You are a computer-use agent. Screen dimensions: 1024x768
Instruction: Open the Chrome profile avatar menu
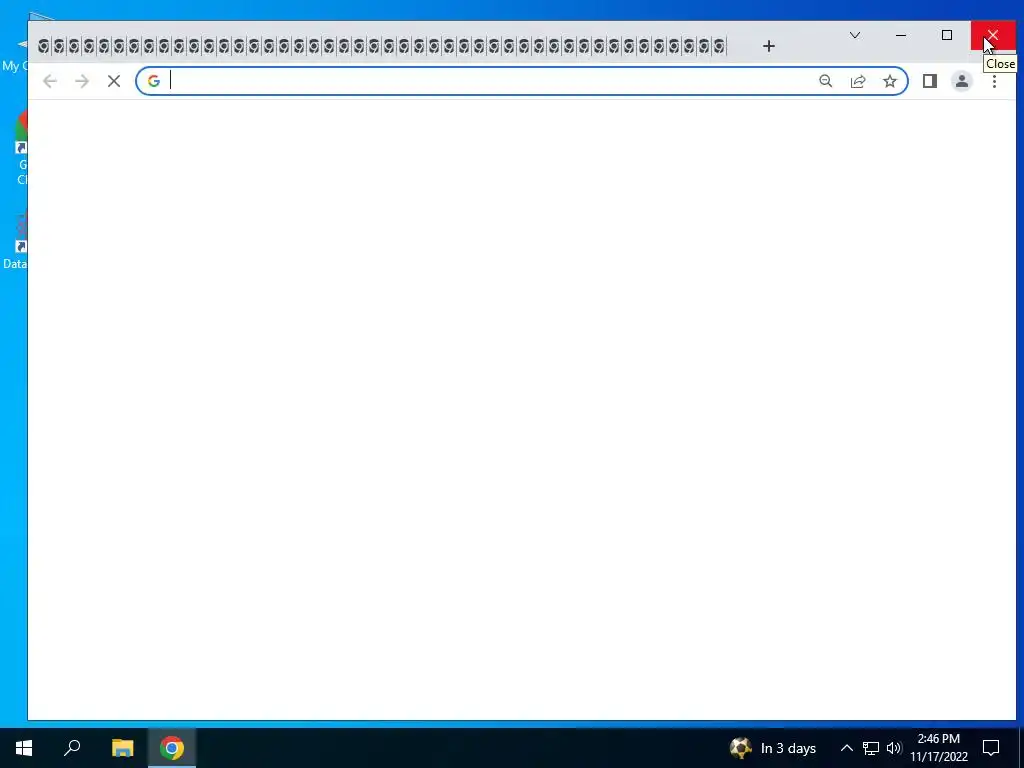pos(961,81)
